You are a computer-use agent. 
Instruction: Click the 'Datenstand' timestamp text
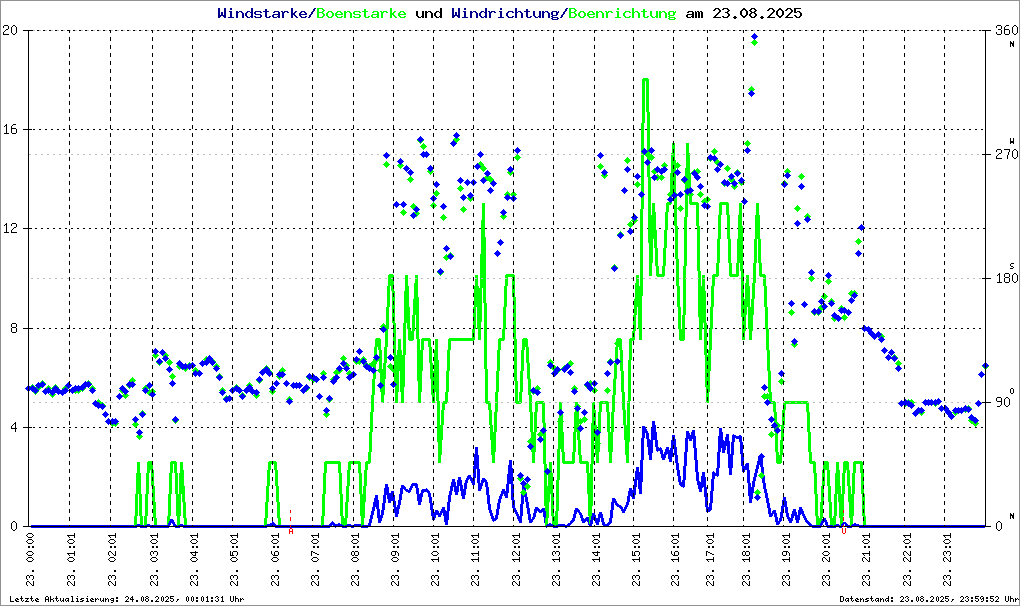(928, 599)
